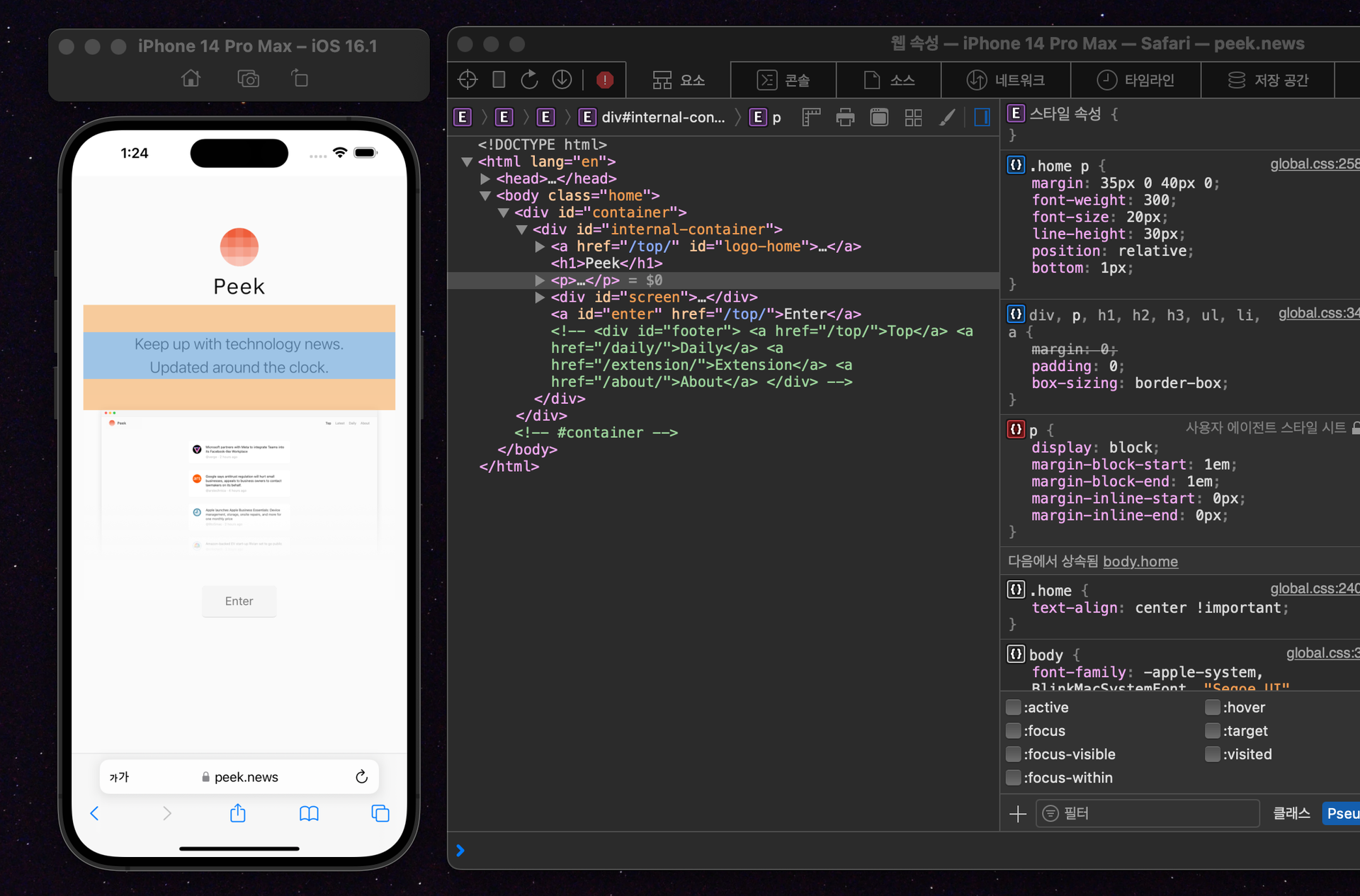Click the print styles icon
Viewport: 1360px width, 896px height.
point(845,118)
